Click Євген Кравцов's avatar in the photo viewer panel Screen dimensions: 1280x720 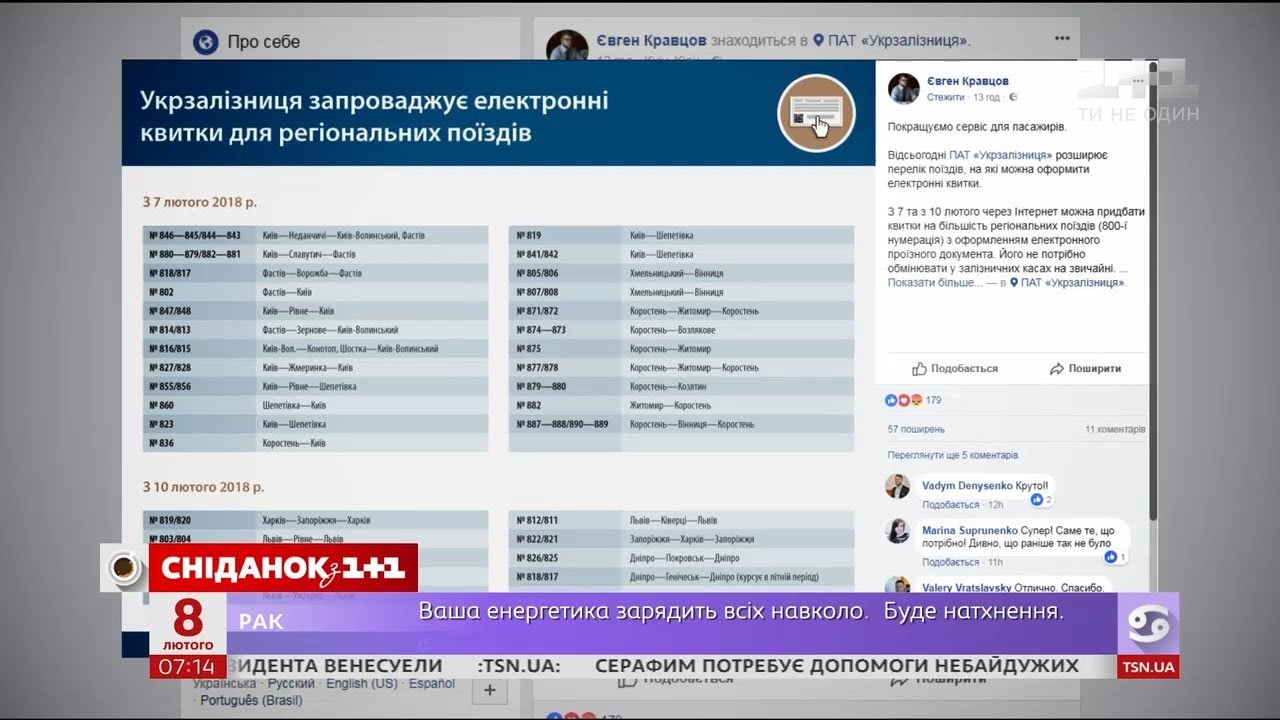(x=904, y=88)
